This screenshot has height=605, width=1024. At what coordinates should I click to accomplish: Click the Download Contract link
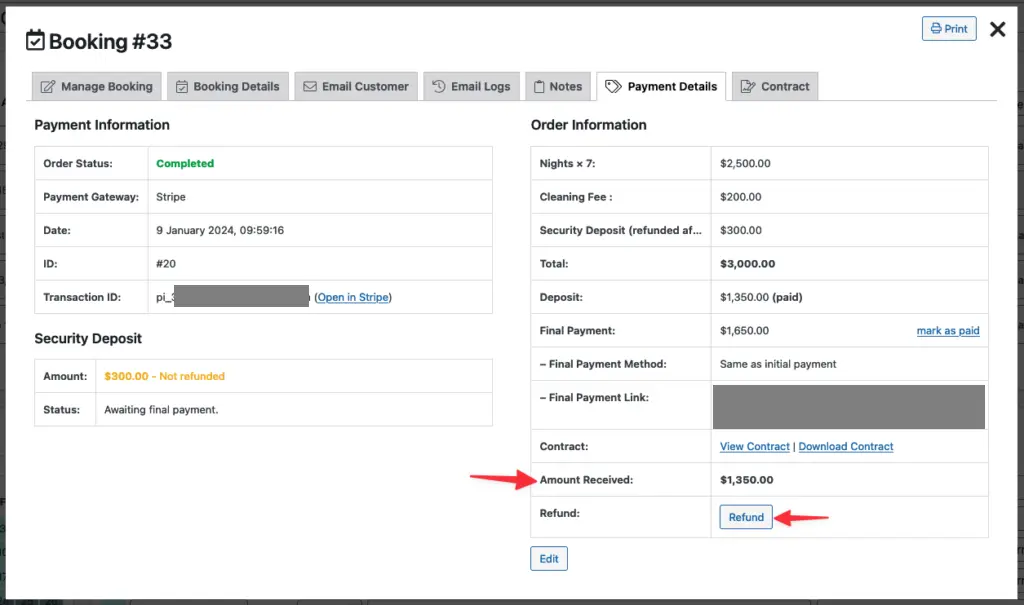tap(845, 447)
